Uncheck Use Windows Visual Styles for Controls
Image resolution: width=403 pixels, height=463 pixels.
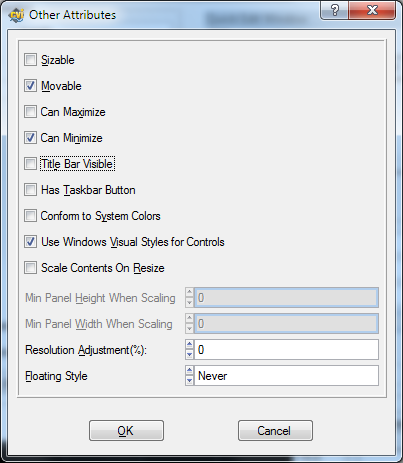point(30,242)
